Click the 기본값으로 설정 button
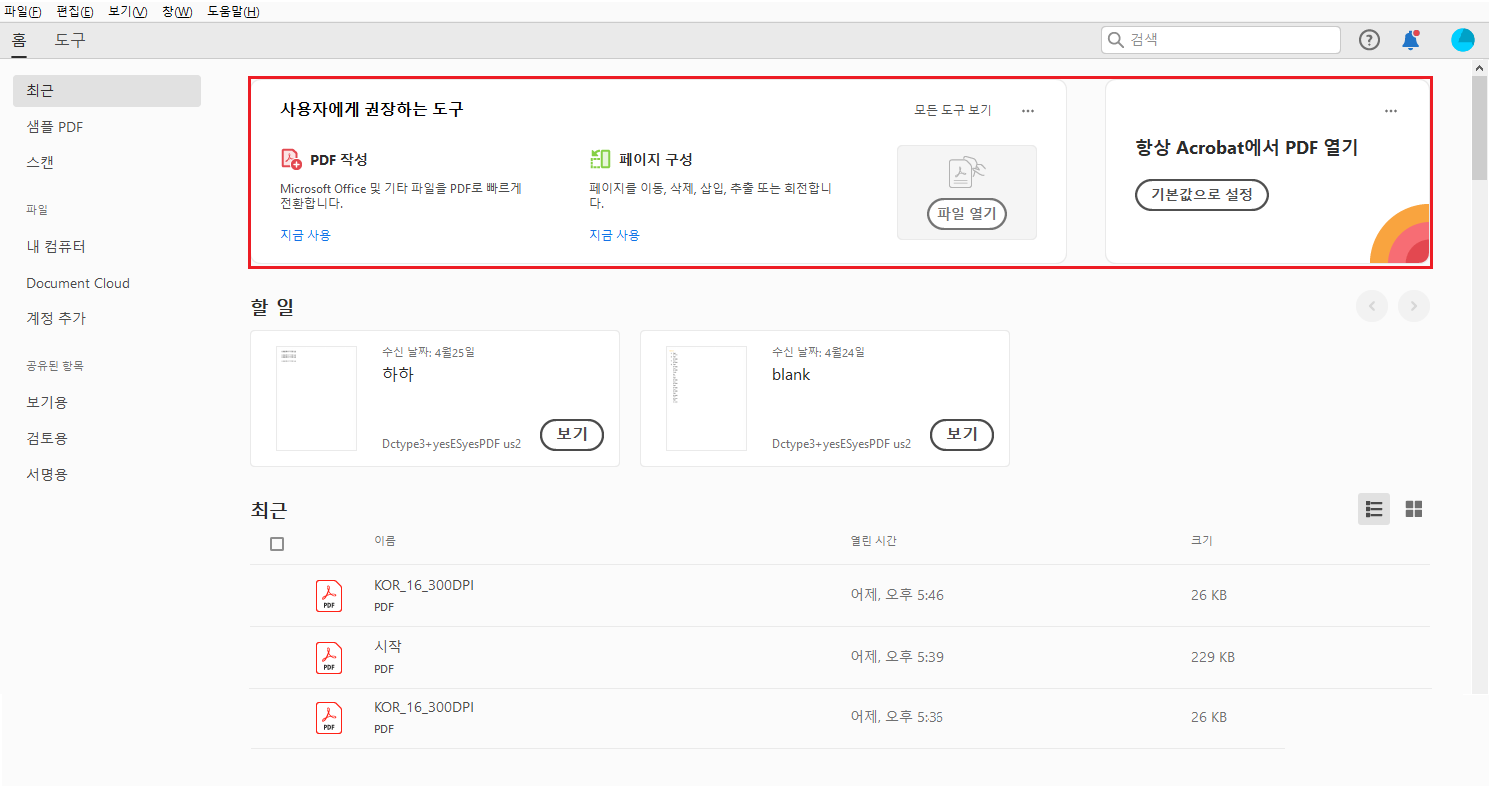 point(1201,194)
